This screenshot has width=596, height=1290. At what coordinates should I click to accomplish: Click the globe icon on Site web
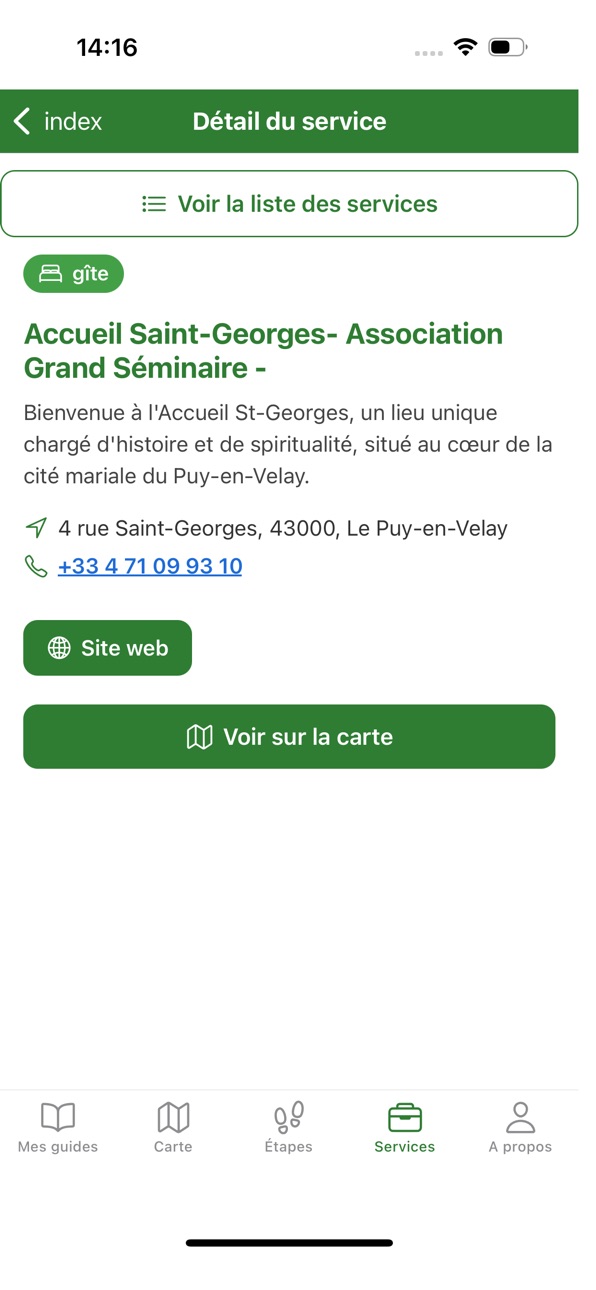(60, 648)
